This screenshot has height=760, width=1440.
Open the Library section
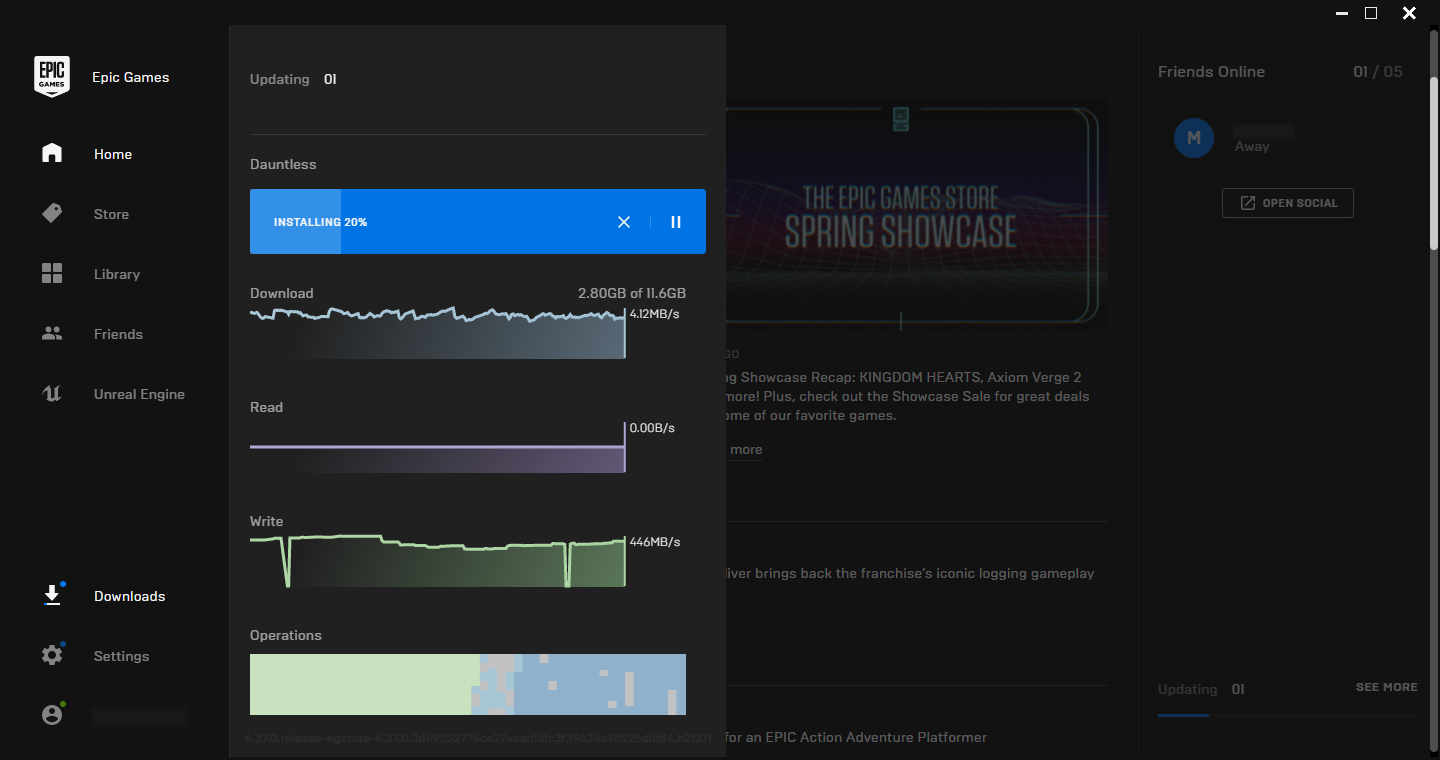click(x=117, y=274)
